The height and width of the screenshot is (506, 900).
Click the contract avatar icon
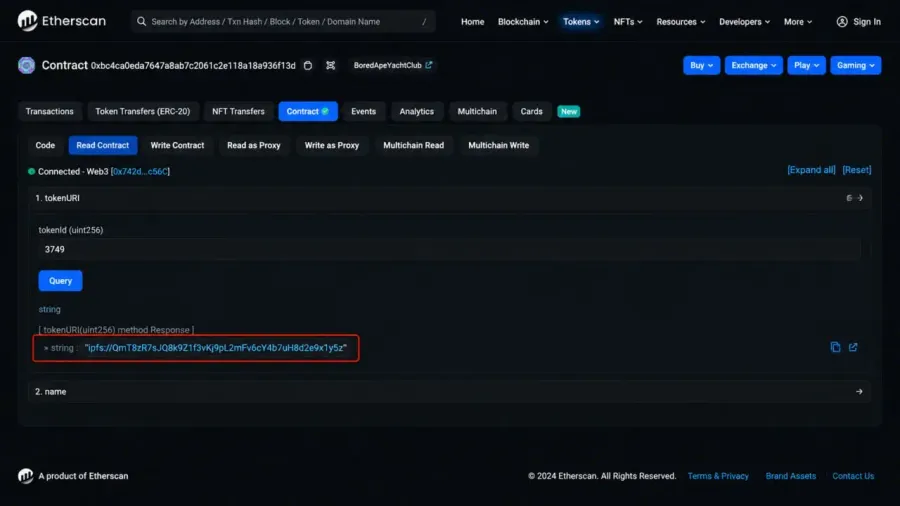click(x=26, y=65)
